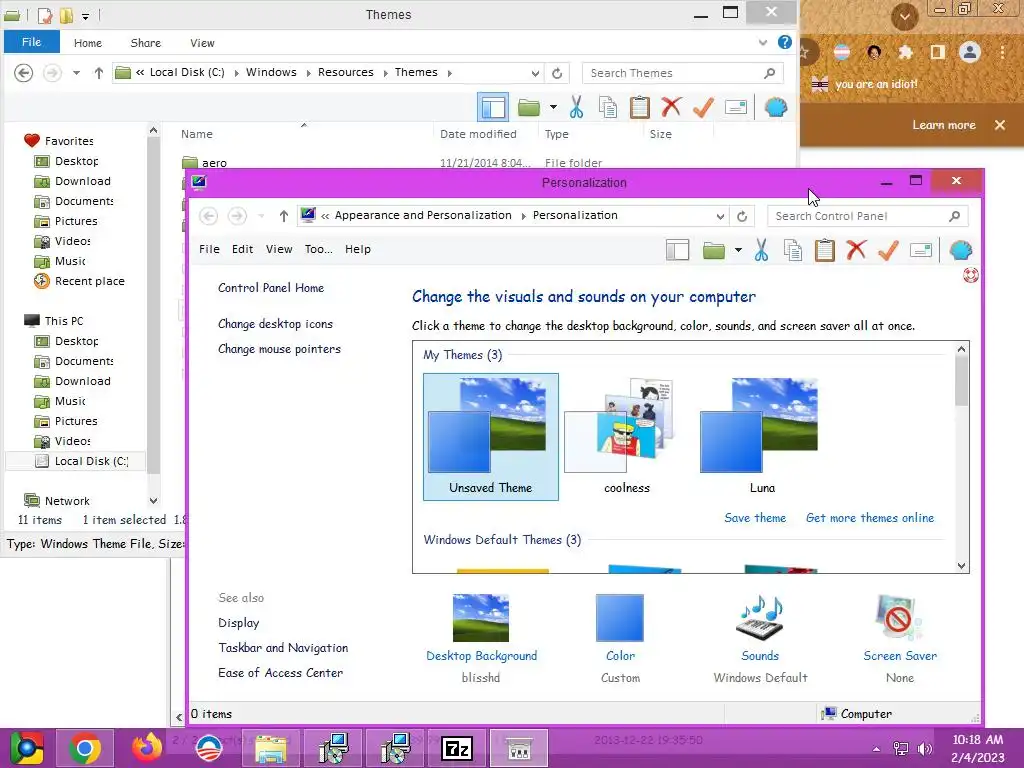Open Ease of Access Center link

tap(280, 673)
